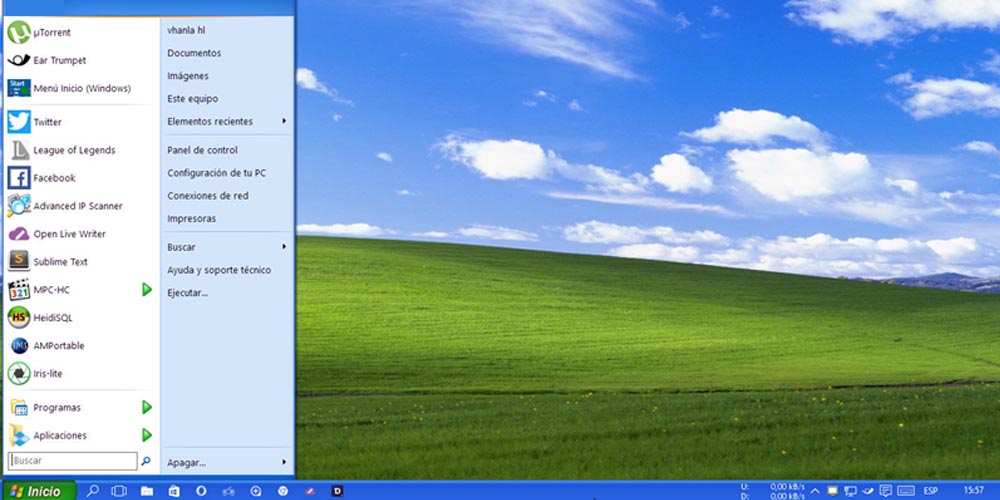Click the network tray icon
The height and width of the screenshot is (500, 1000).
850,490
